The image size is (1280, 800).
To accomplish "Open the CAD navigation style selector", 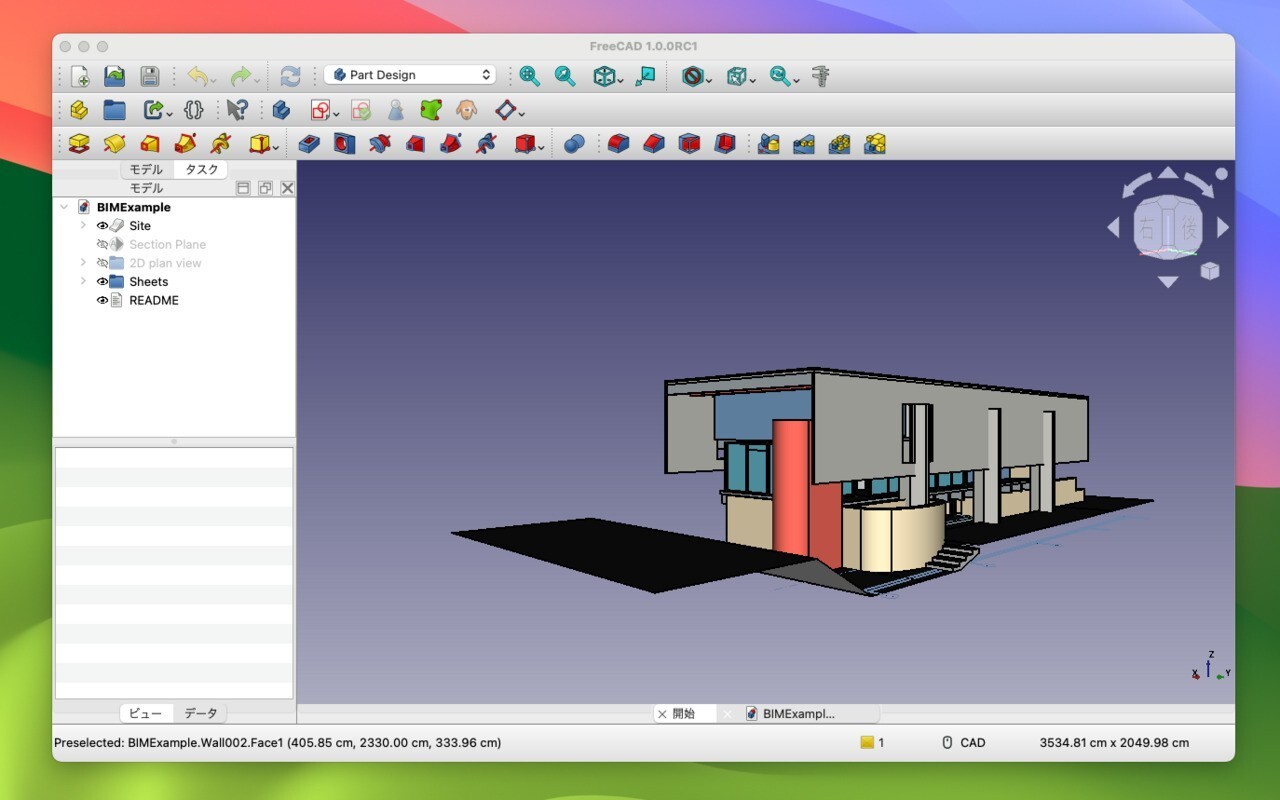I will [964, 743].
